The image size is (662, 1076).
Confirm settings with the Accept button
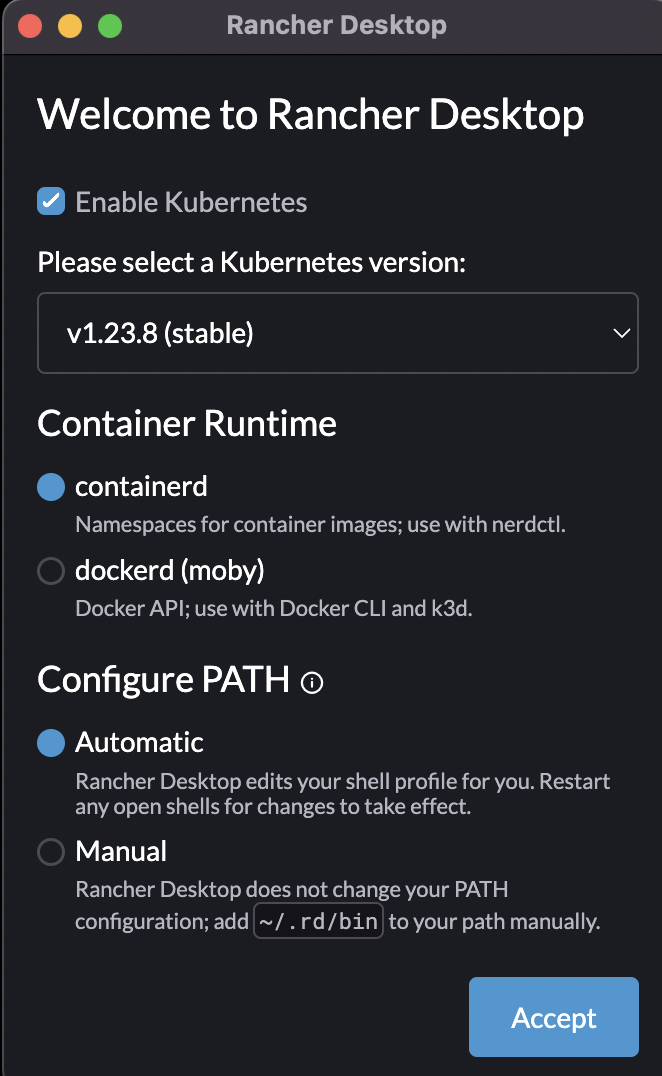point(554,1017)
